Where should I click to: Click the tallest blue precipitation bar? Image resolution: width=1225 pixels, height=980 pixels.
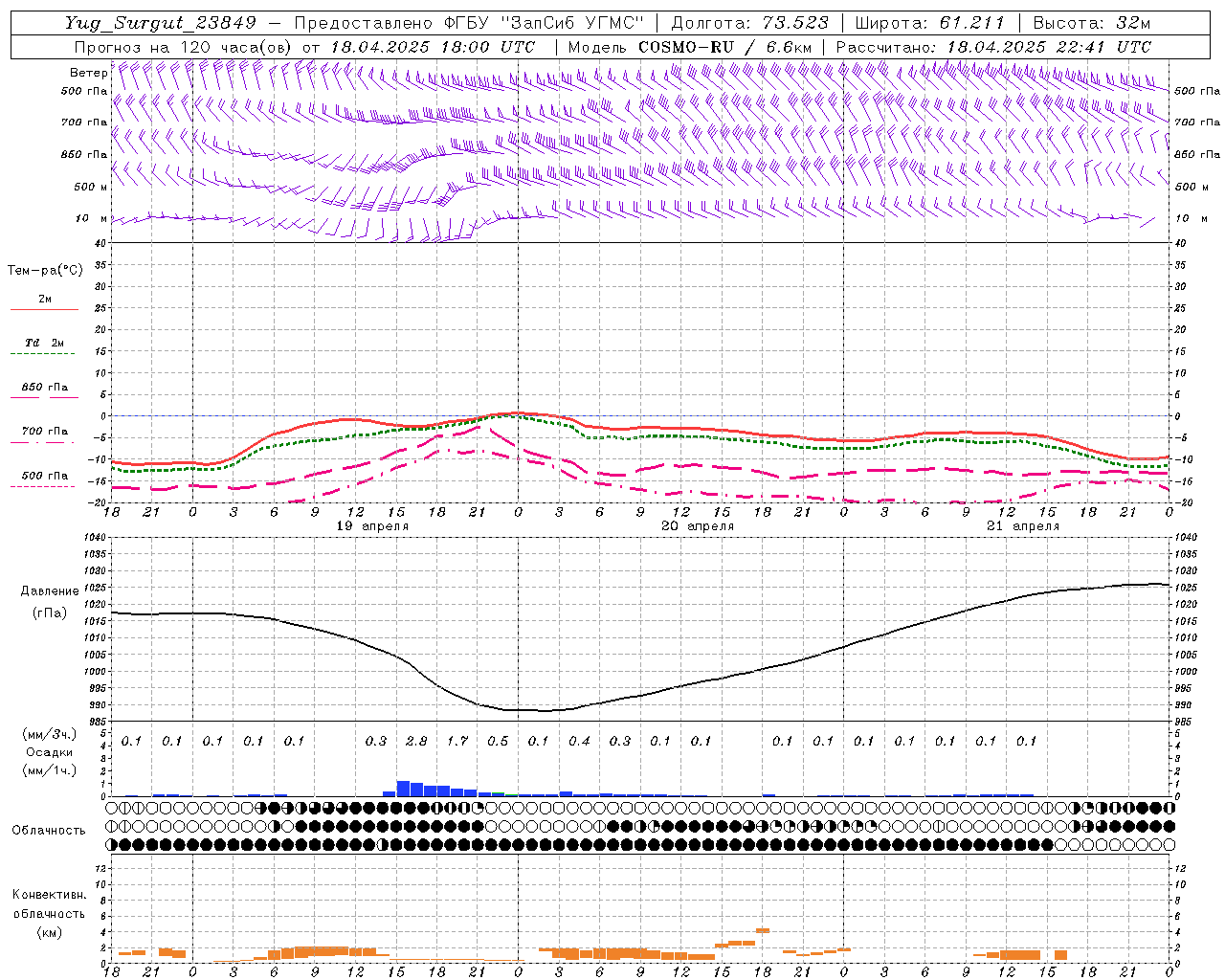click(x=403, y=789)
